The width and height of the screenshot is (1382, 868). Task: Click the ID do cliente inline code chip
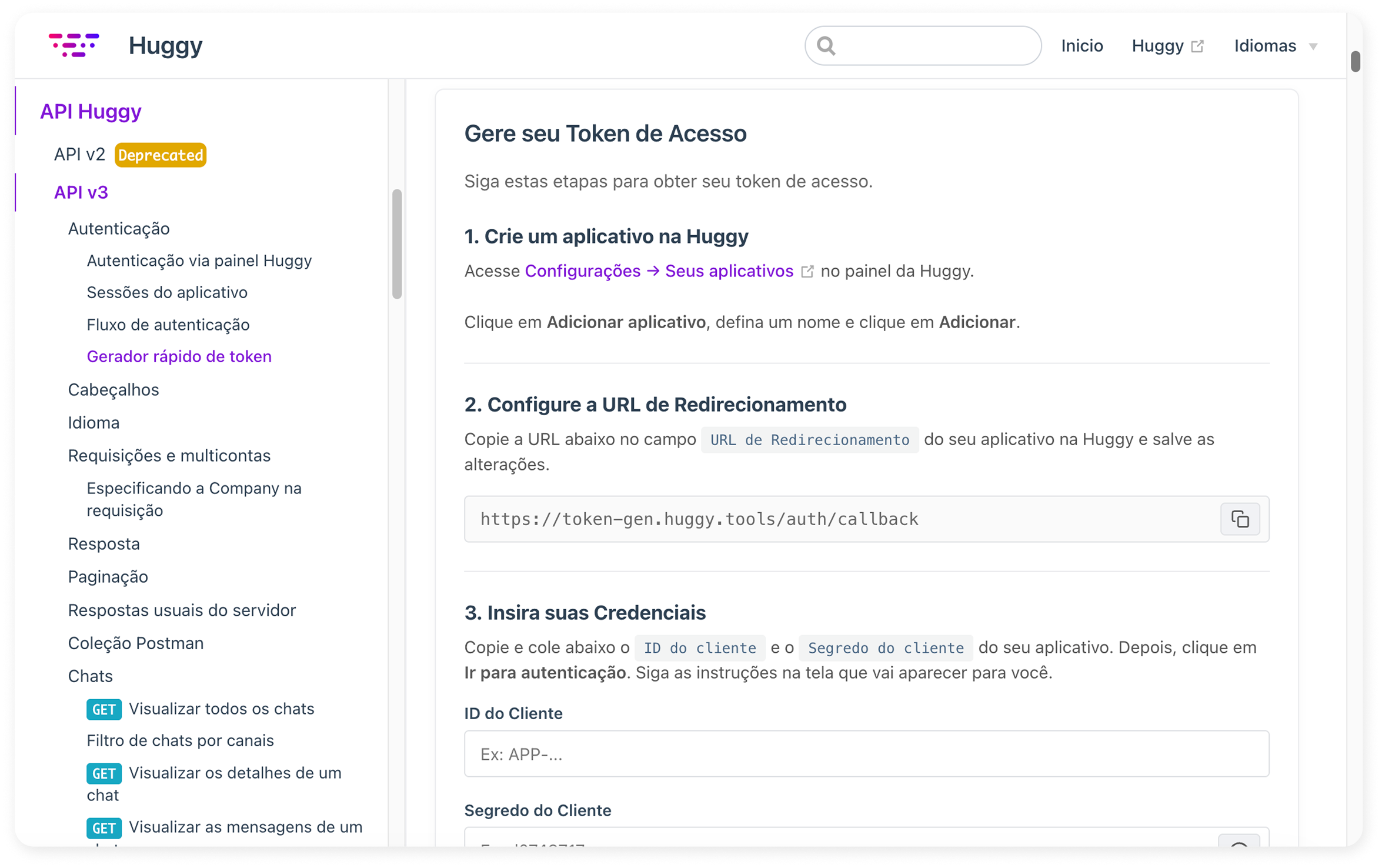[x=700, y=648]
